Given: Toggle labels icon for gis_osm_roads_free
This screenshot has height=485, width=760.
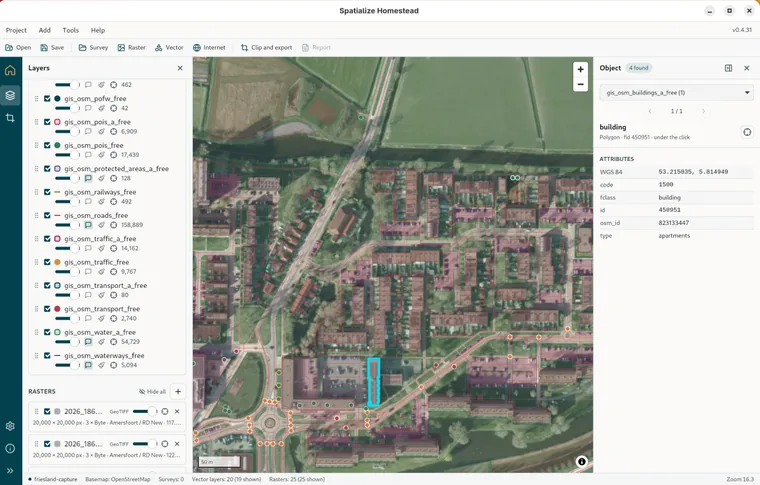Looking at the screenshot, I should click(88, 225).
